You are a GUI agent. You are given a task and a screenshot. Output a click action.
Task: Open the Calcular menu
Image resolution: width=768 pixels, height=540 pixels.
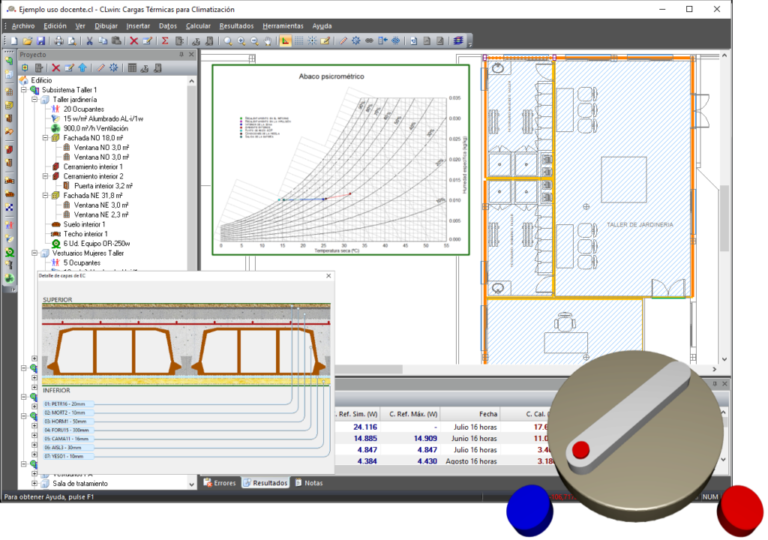click(x=198, y=26)
